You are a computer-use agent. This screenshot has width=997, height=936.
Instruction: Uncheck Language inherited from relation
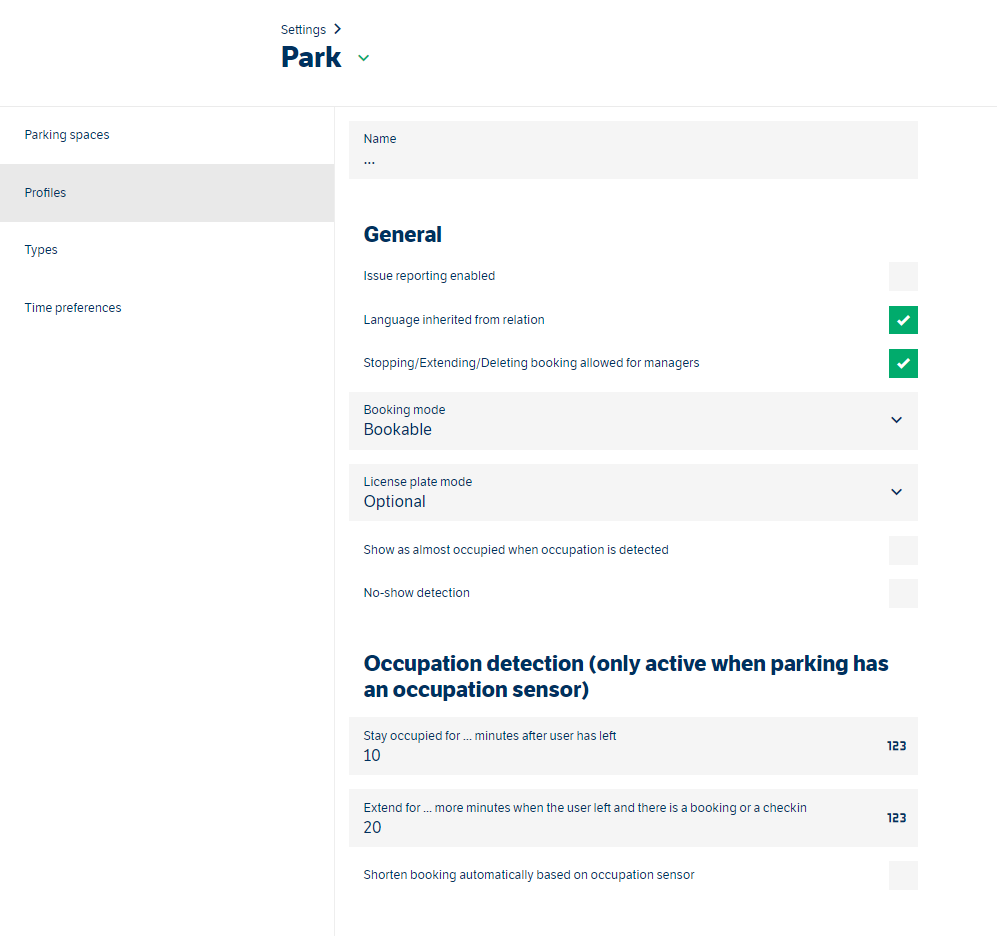903,320
